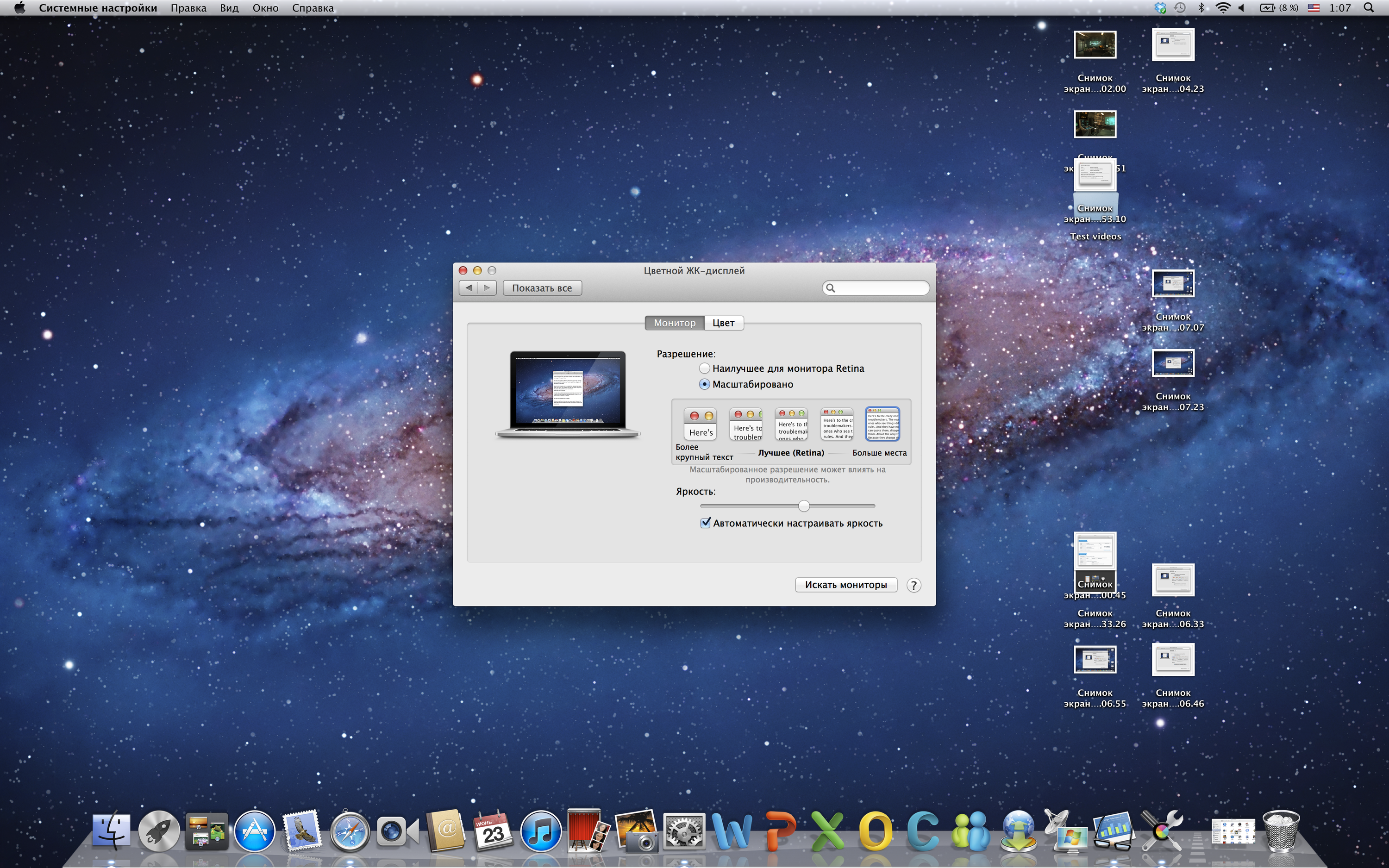1389x868 pixels.
Task: Open the Trash in the Dock
Action: point(1281,831)
